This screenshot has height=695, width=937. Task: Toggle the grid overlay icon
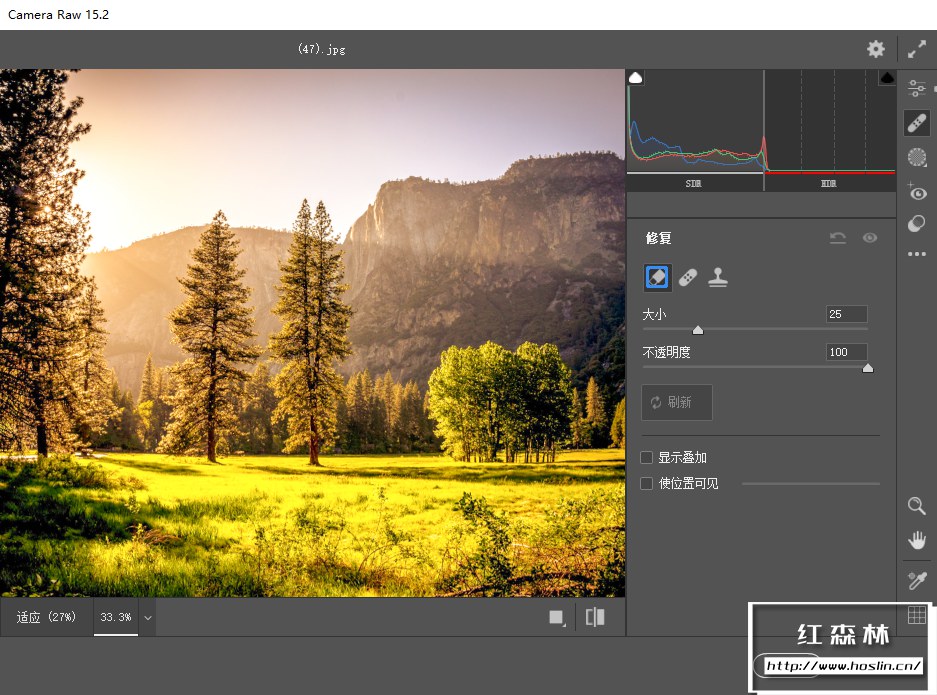917,615
